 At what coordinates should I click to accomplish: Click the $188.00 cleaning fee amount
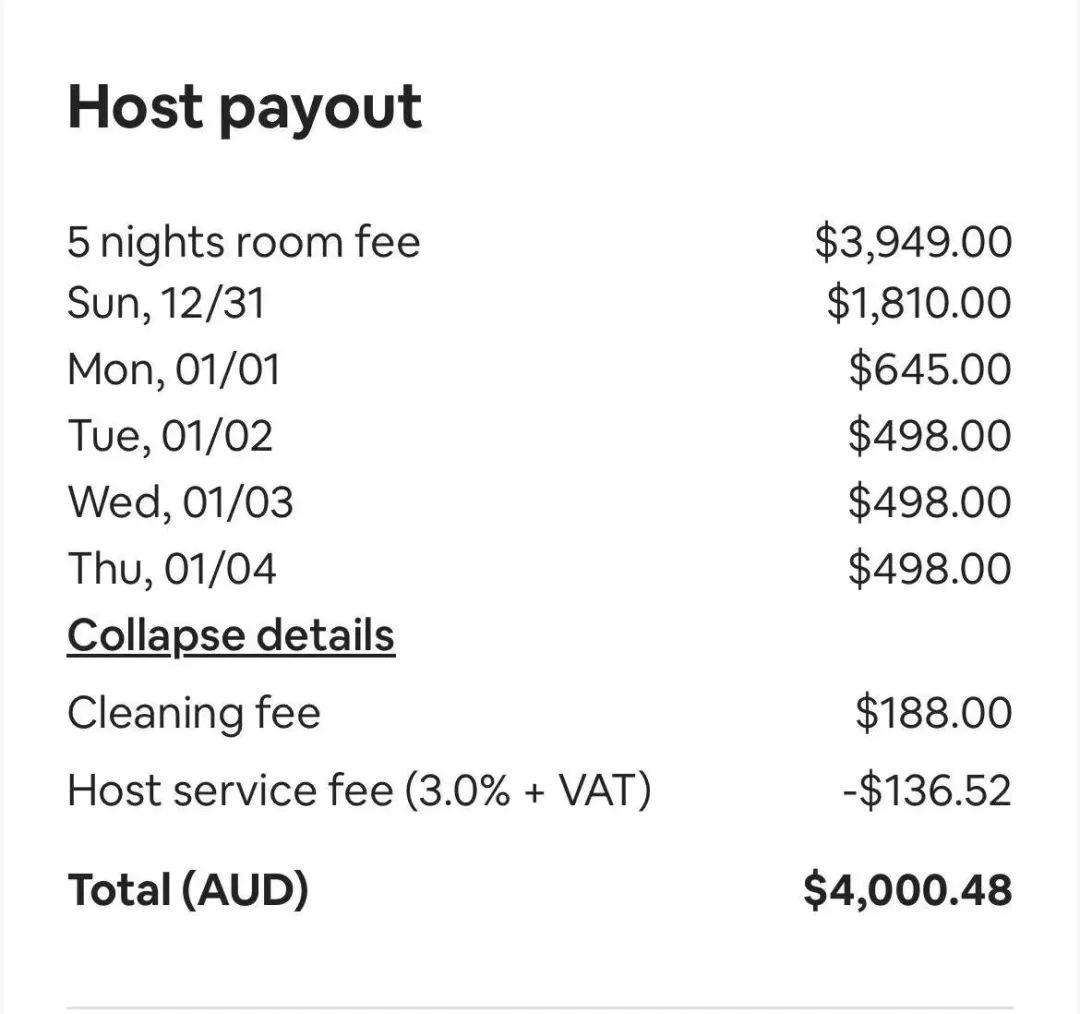(933, 714)
